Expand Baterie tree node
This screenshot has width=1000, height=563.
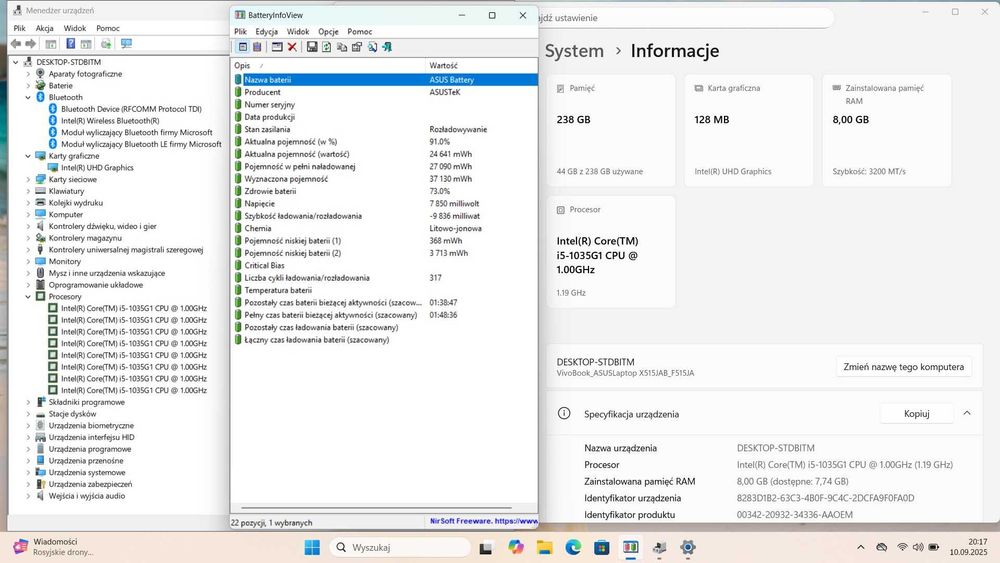28,86
